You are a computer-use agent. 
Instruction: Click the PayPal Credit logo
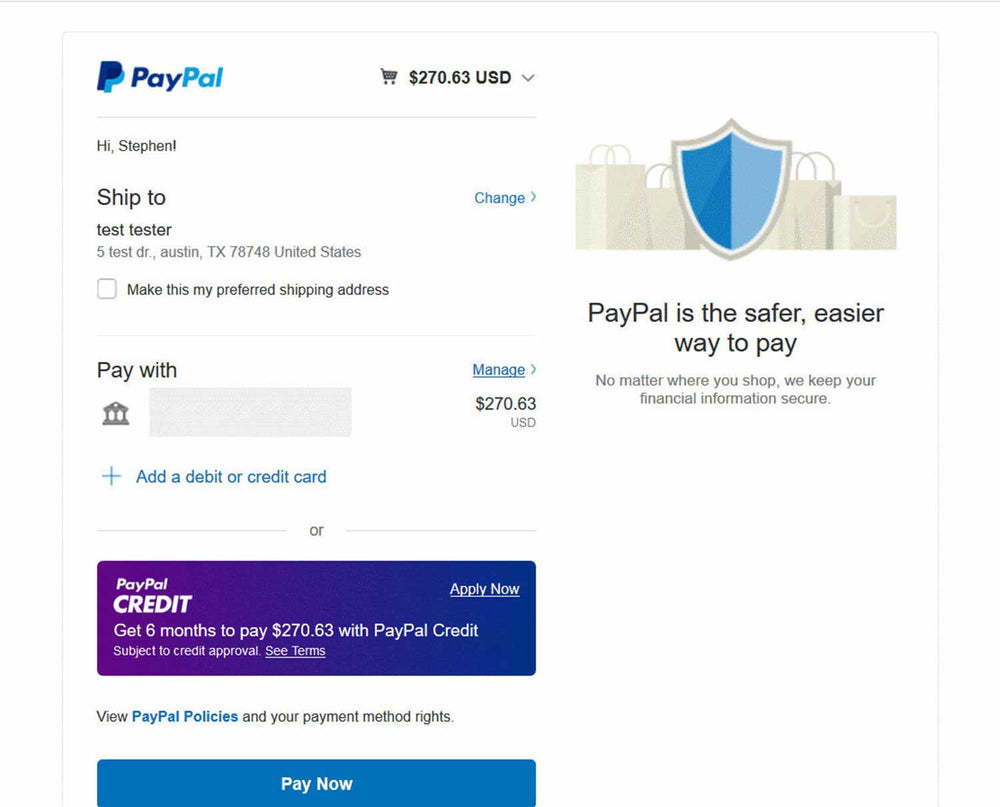[x=152, y=596]
